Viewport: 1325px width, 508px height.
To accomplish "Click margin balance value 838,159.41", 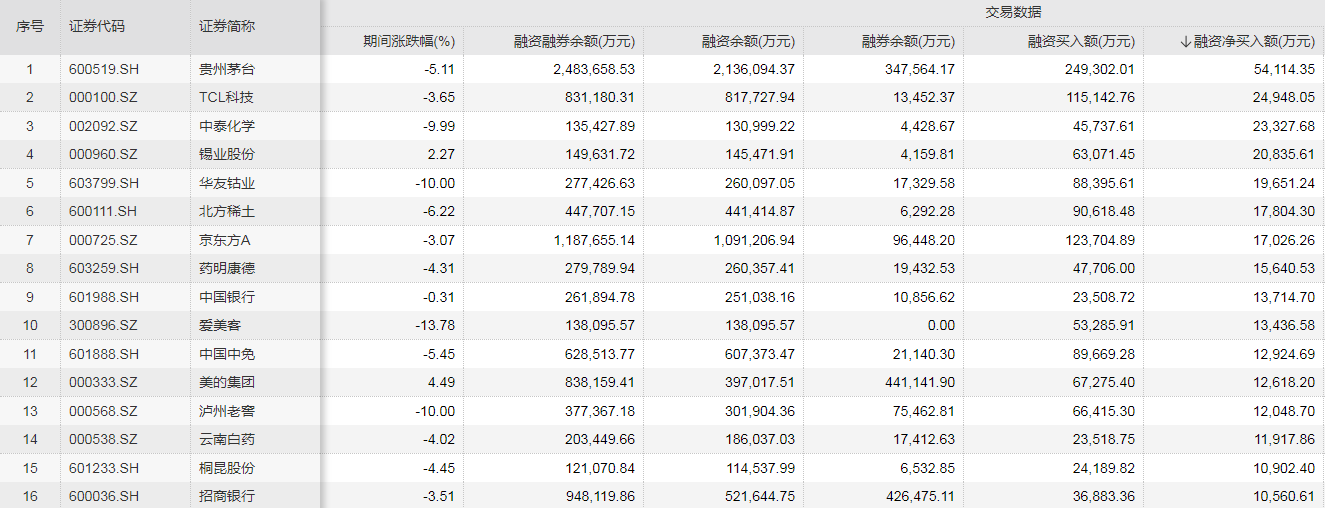I will (600, 382).
